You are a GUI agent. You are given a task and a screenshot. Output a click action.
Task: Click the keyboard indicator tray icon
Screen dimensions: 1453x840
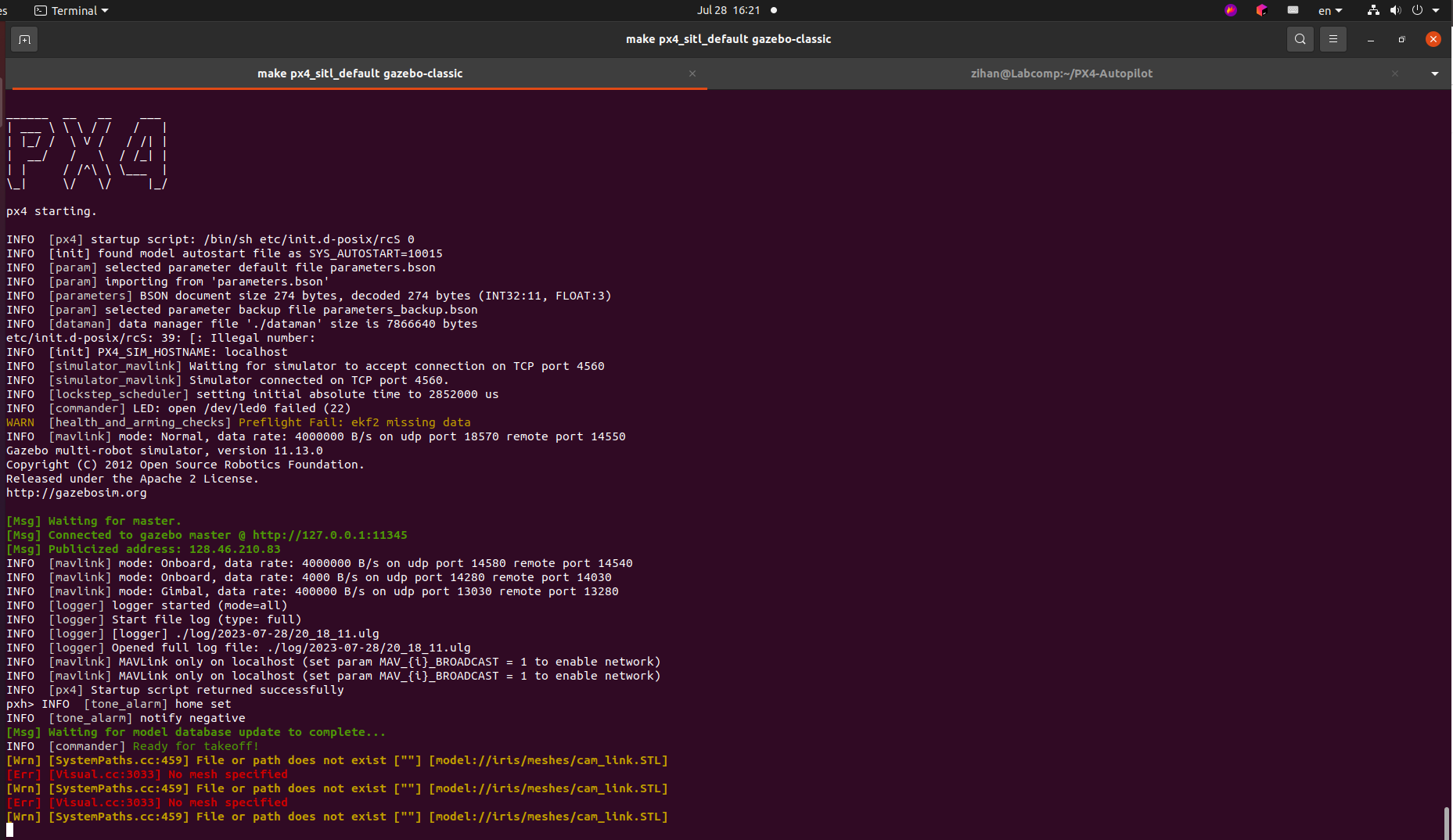pos(1293,10)
